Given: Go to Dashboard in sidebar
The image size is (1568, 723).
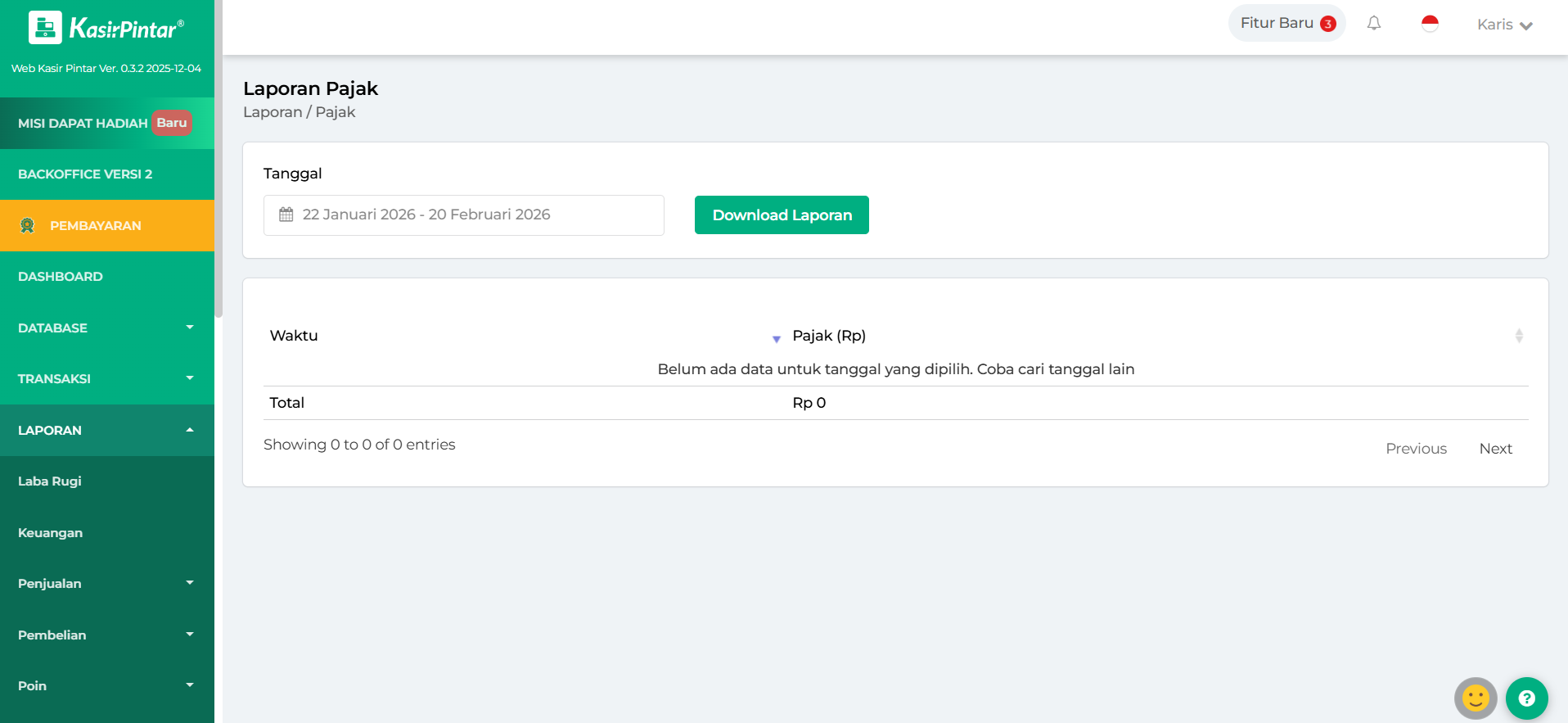Looking at the screenshot, I should pos(61,277).
